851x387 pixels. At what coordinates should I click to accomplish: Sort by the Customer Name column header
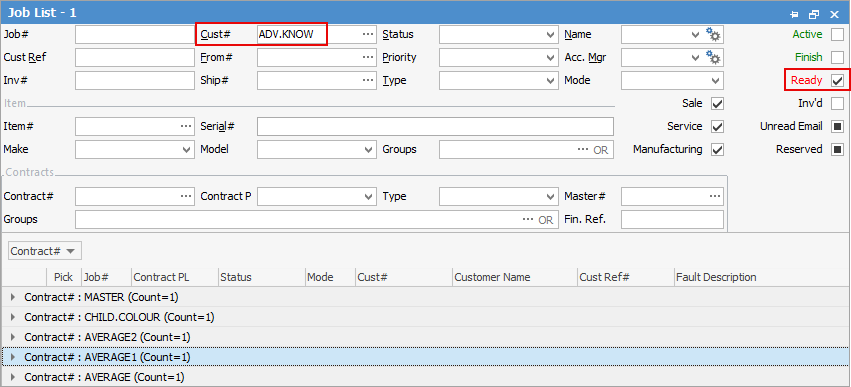click(x=515, y=277)
